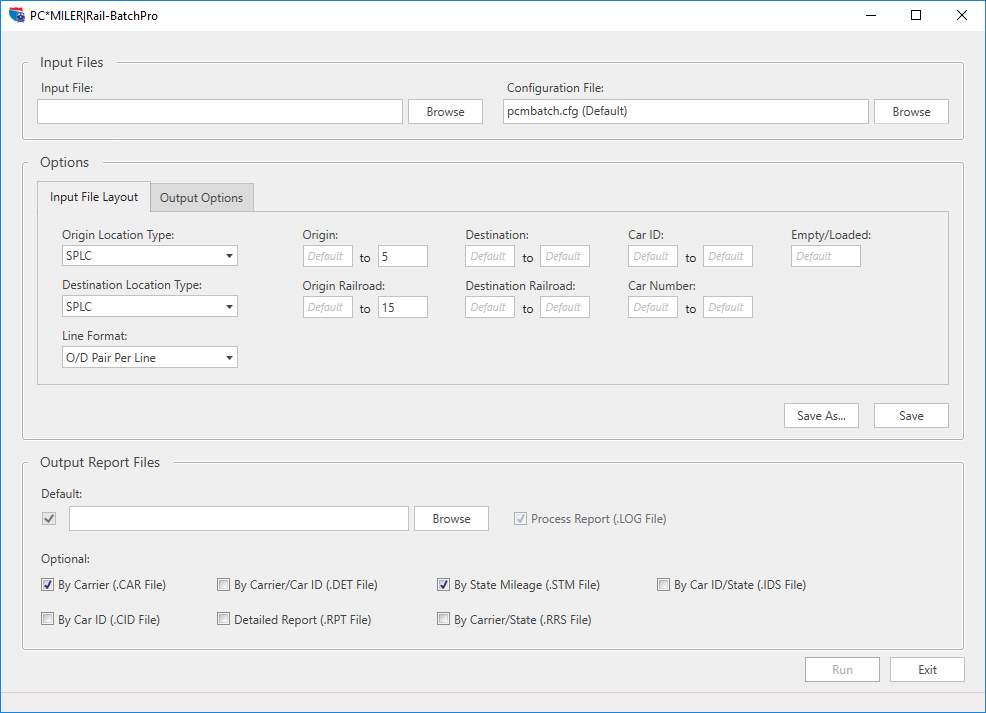Expand the Destination Location Type dropdown
Image resolution: width=986 pixels, height=713 pixels.
click(x=150, y=307)
